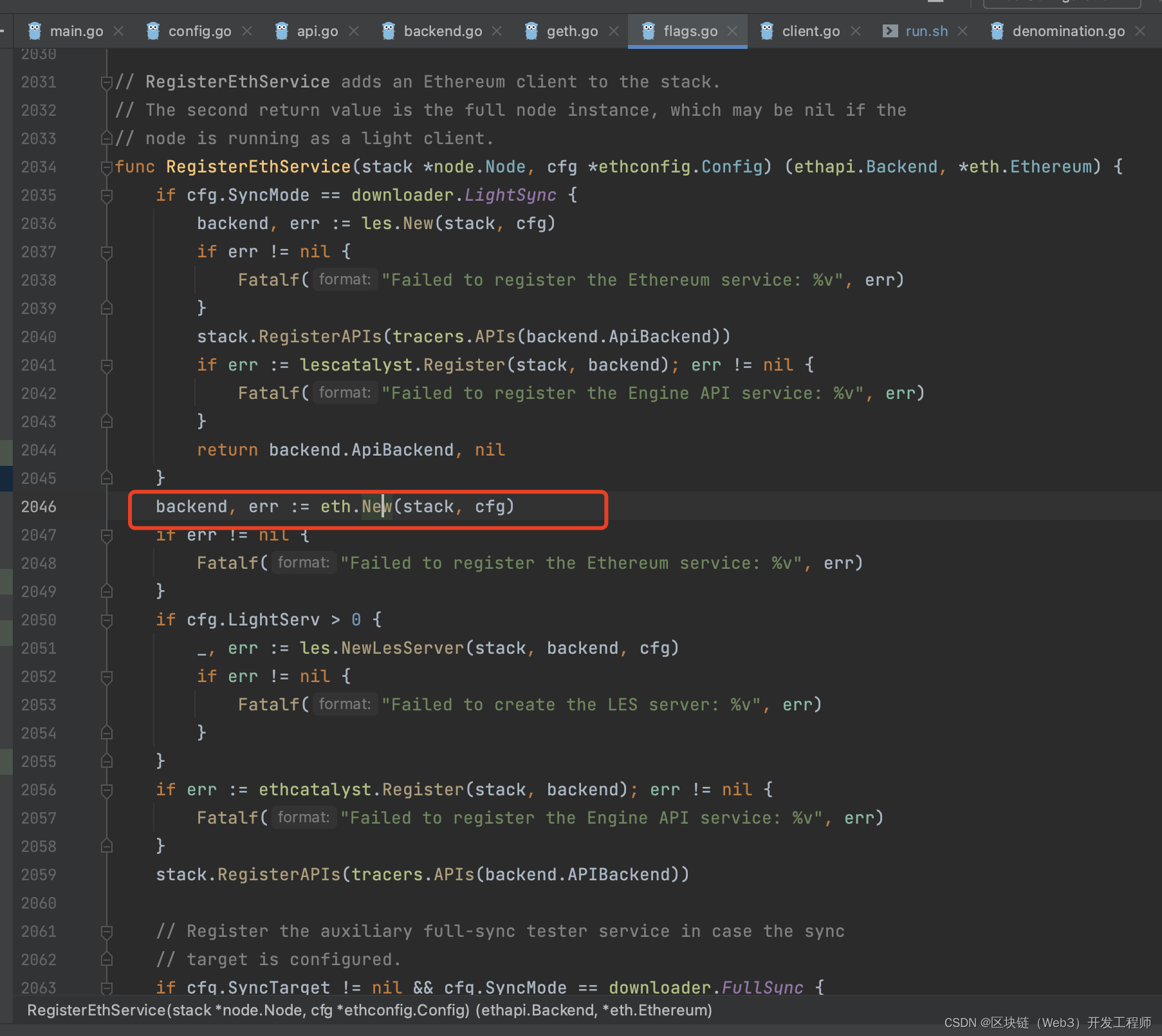Collapse the RegisterEthService function at line 2034
This screenshot has height=1036, width=1162.
point(107,167)
